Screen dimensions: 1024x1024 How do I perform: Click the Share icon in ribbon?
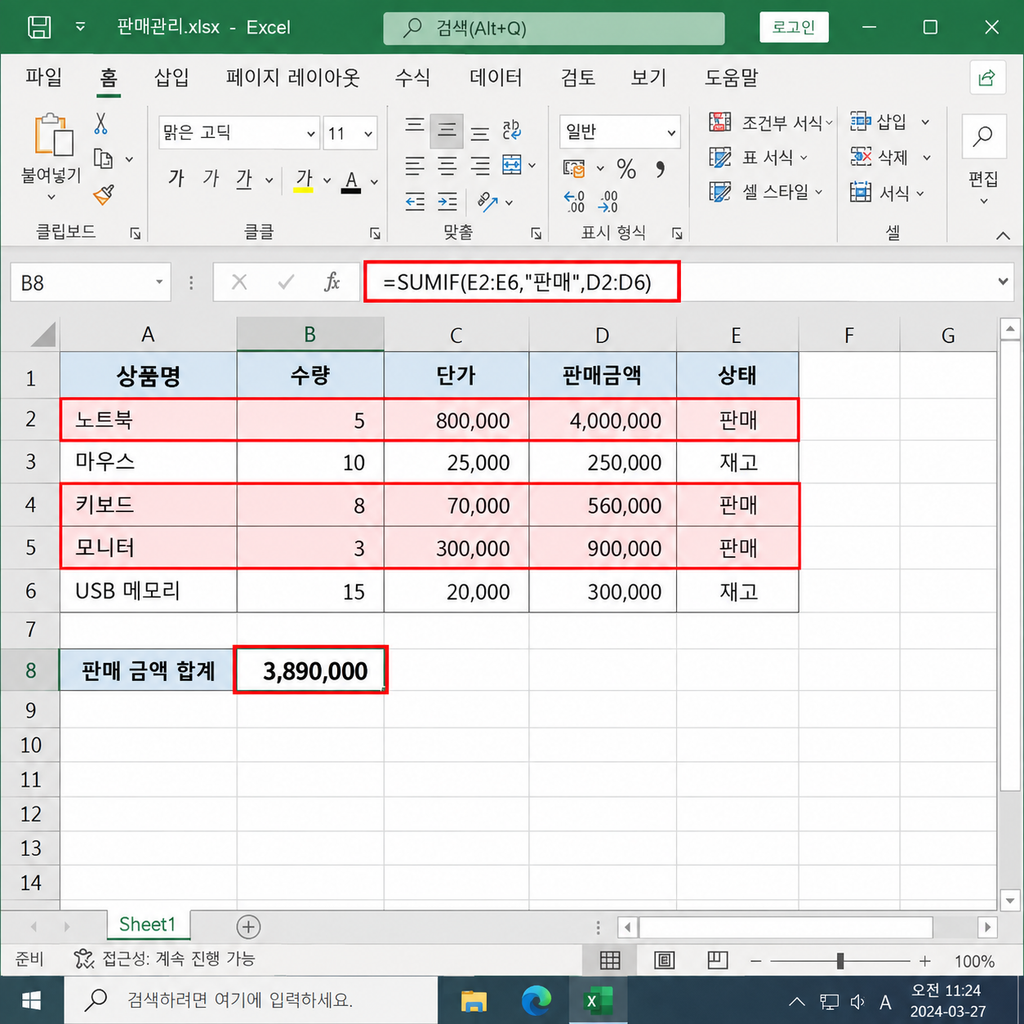point(987,78)
